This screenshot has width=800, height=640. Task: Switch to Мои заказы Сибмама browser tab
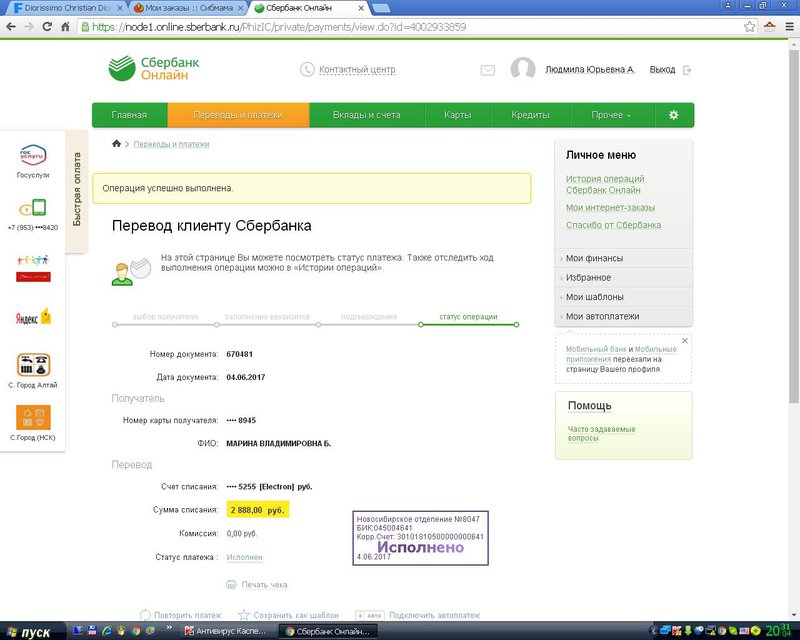click(x=188, y=8)
